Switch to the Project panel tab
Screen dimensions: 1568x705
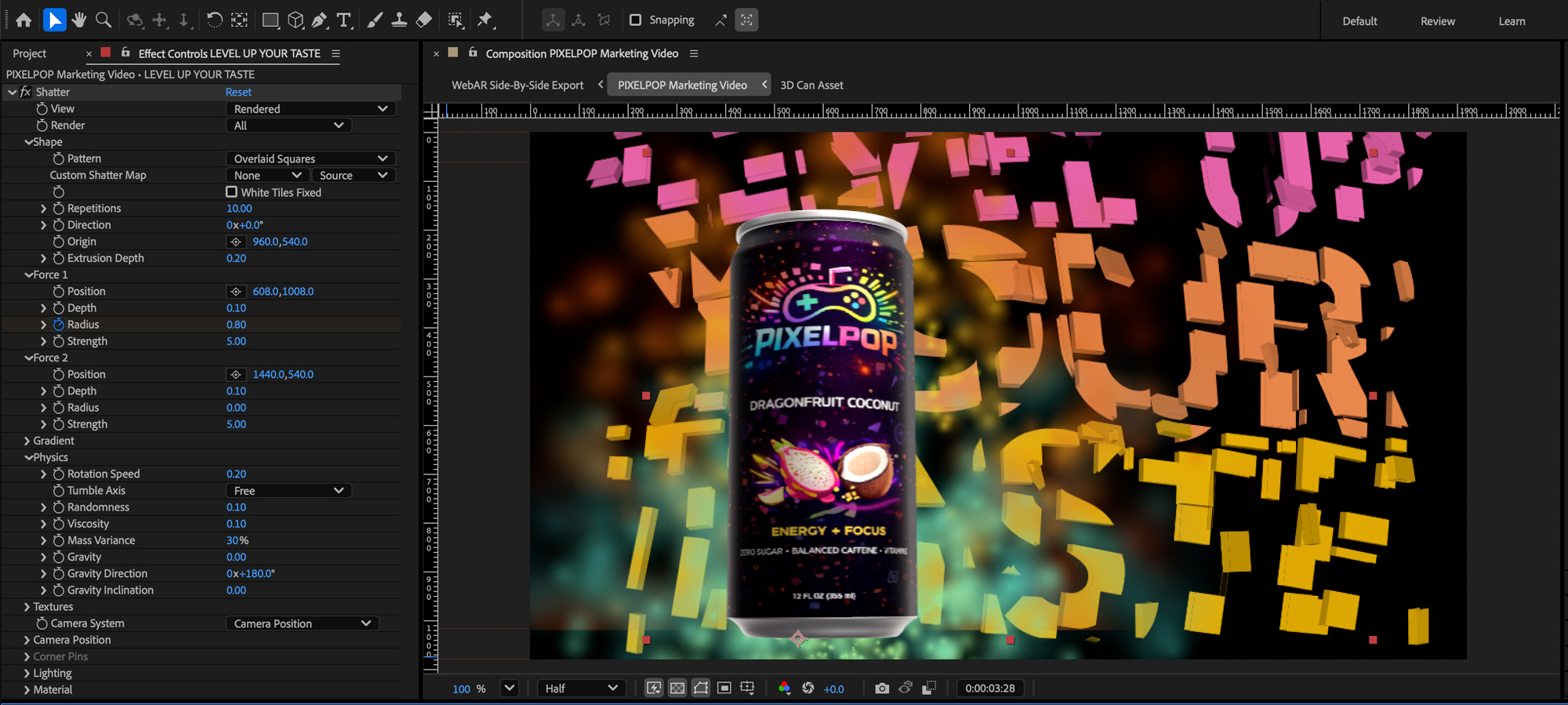click(30, 53)
